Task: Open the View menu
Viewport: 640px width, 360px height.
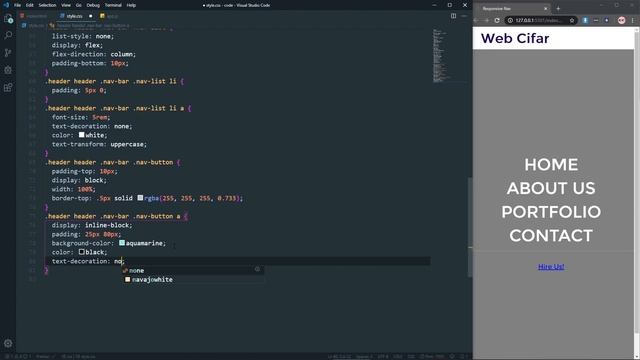Action: (66, 5)
